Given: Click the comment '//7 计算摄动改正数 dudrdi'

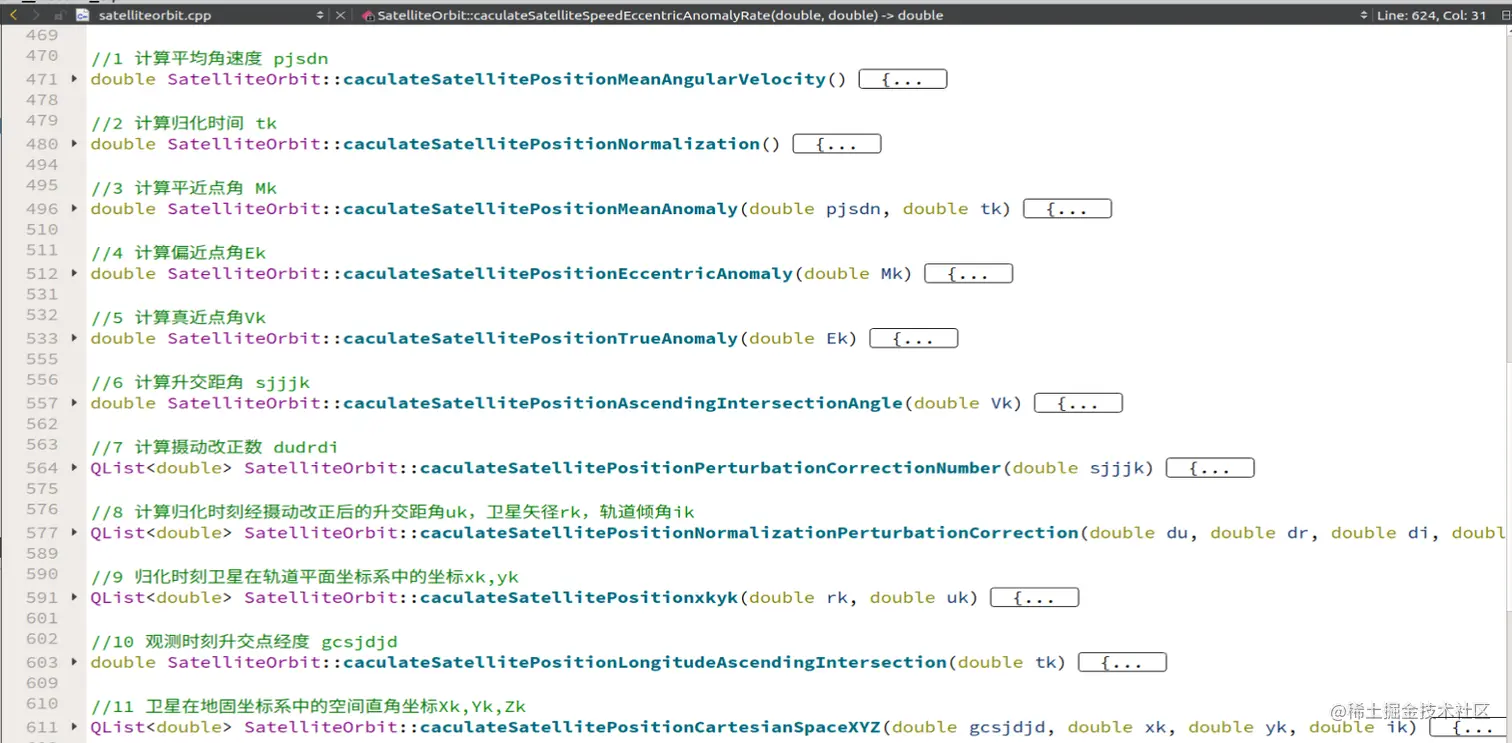Looking at the screenshot, I should [214, 447].
